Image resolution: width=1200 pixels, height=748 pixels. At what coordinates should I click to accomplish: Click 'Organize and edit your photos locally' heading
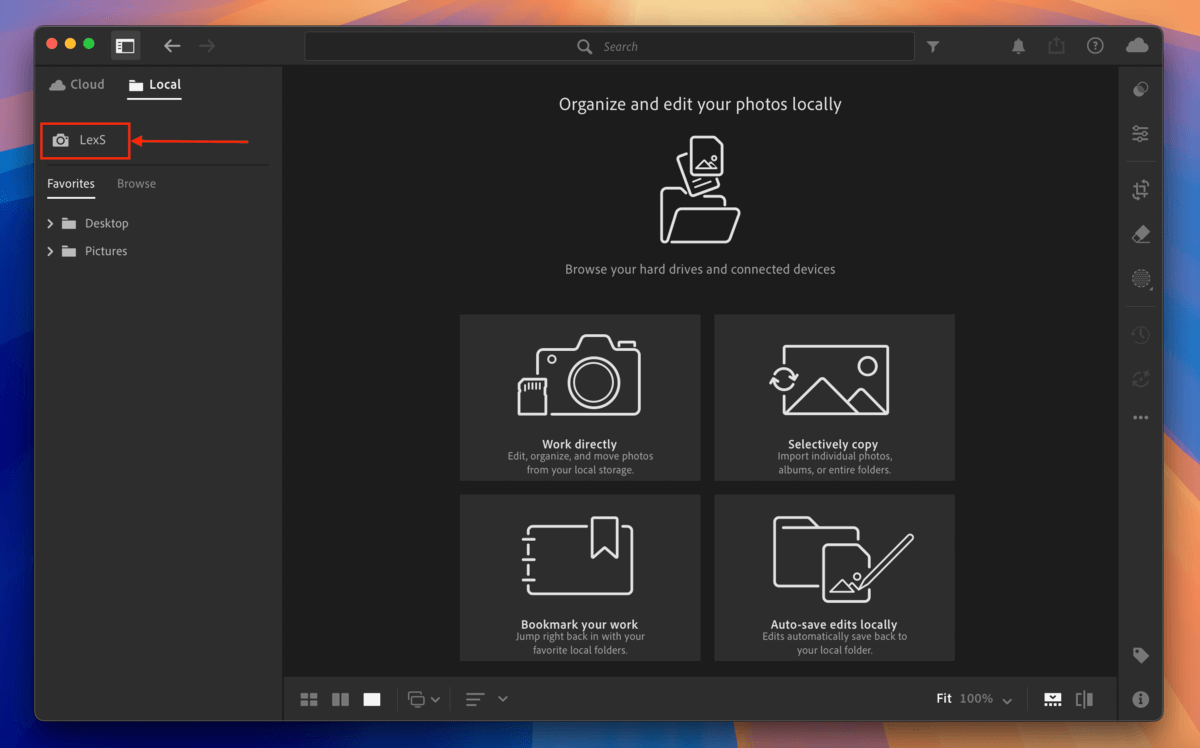click(x=700, y=104)
